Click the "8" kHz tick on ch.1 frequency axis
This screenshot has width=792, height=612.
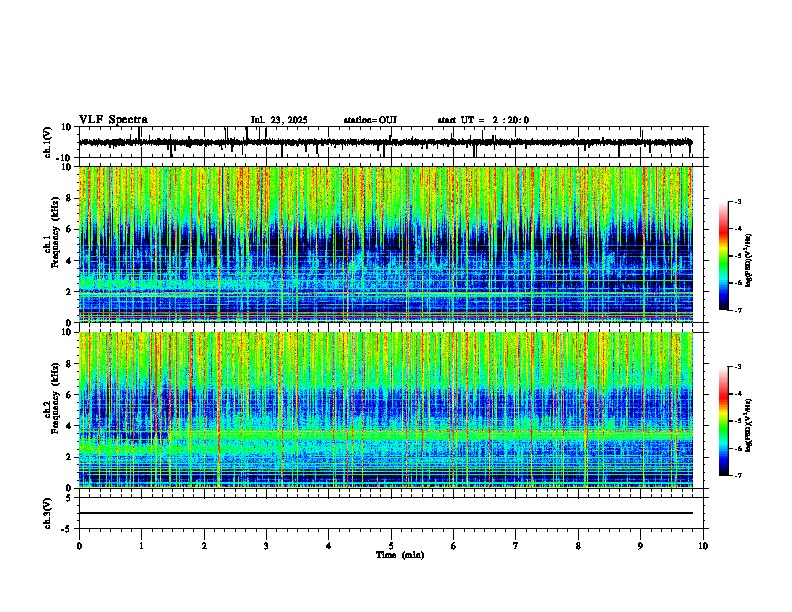[x=69, y=198]
